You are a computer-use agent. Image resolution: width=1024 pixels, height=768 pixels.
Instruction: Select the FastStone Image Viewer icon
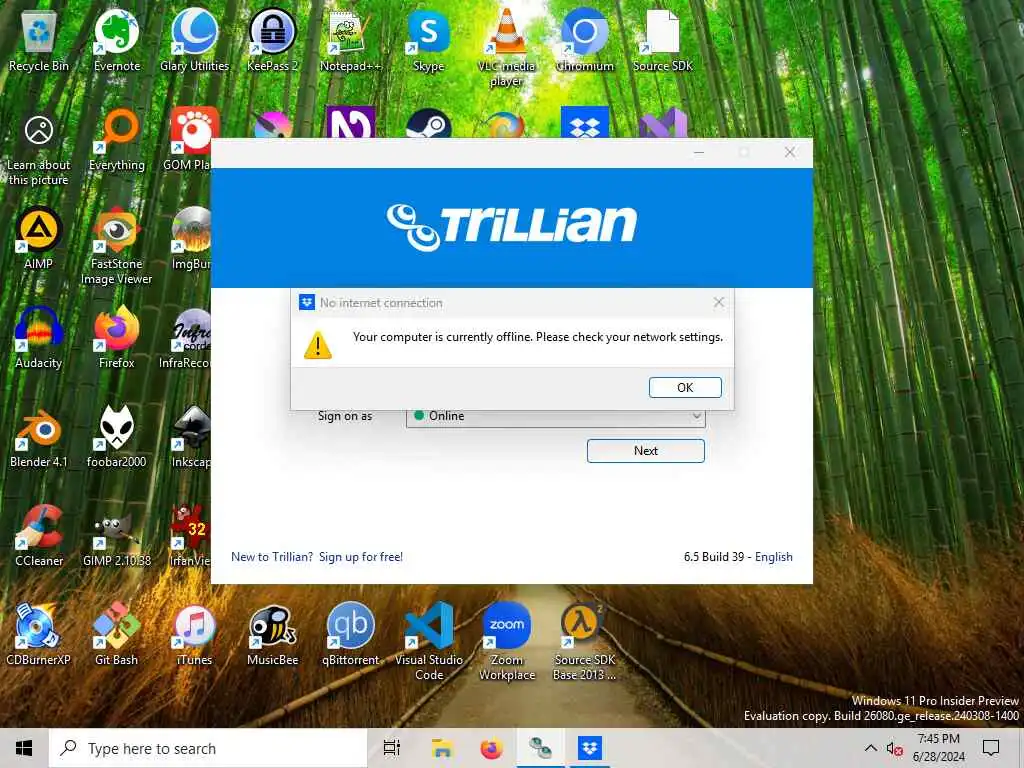pyautogui.click(x=117, y=246)
